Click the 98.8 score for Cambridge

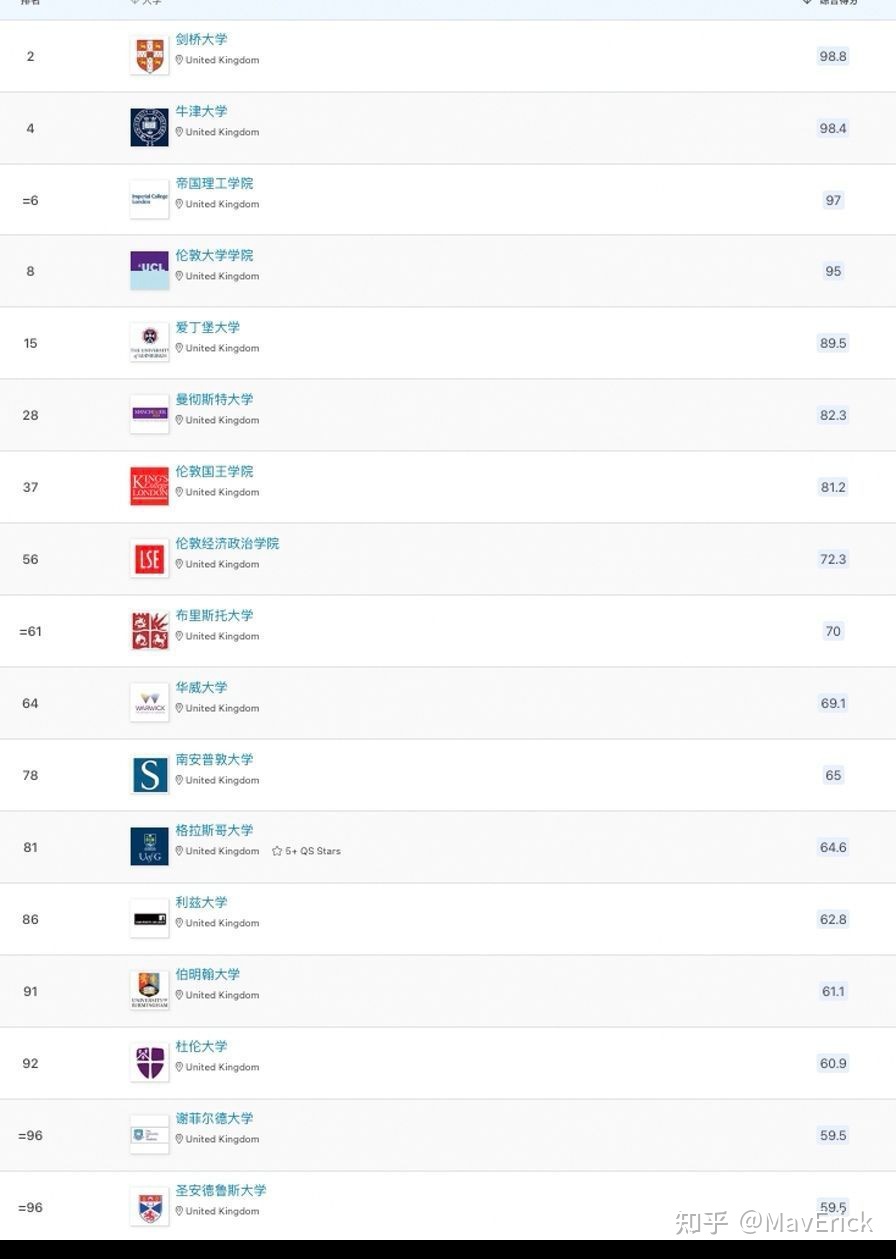tap(832, 56)
